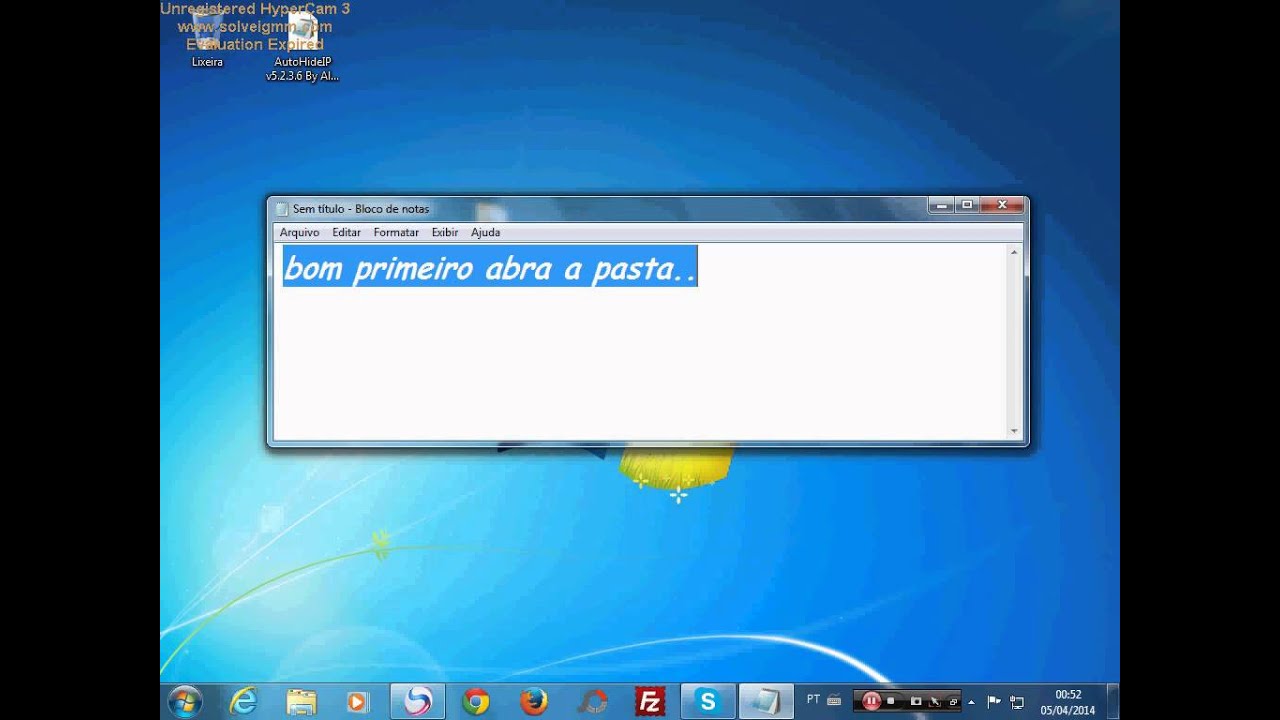
Task: Launch Firefox from the taskbar
Action: [x=534, y=702]
